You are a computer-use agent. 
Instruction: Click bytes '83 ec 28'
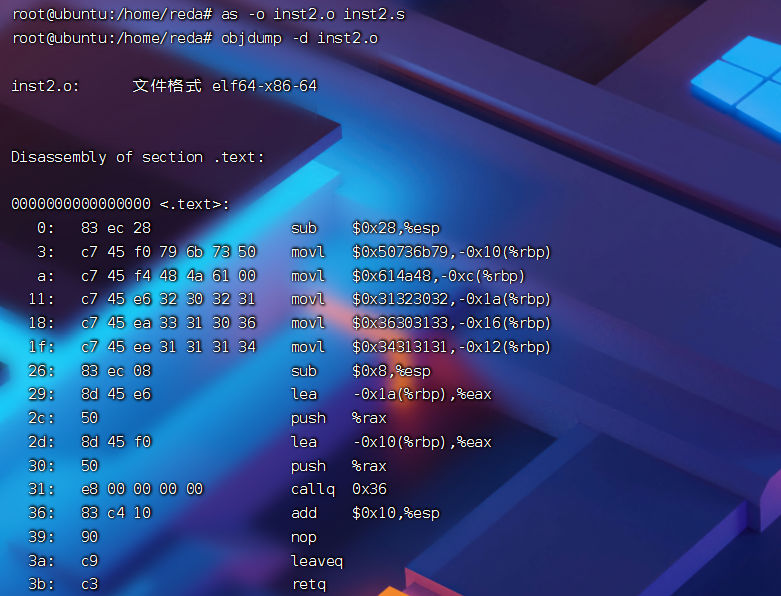click(x=116, y=228)
